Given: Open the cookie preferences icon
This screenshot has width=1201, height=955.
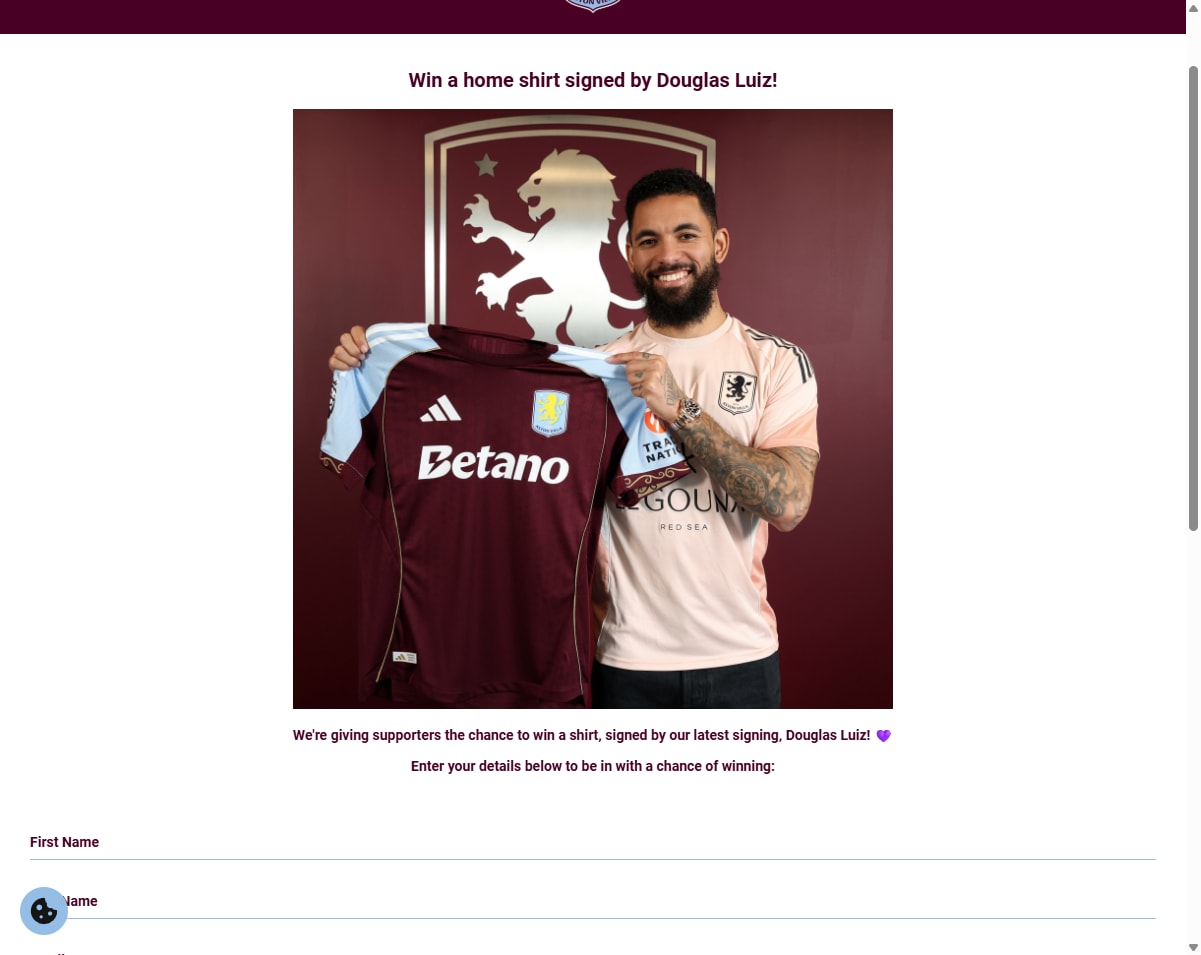Looking at the screenshot, I should [x=44, y=911].
